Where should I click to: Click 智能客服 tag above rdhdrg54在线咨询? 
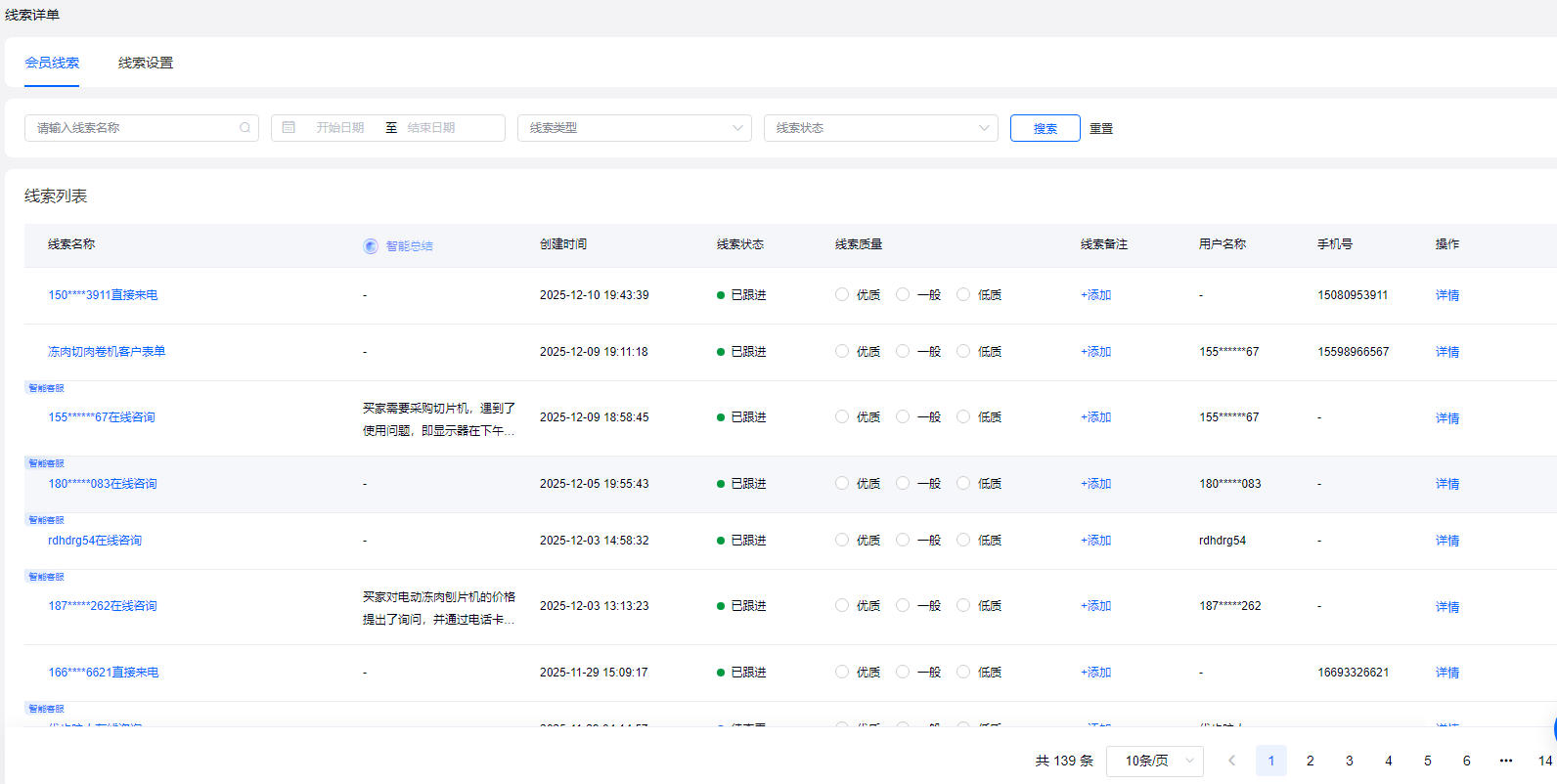(46, 520)
